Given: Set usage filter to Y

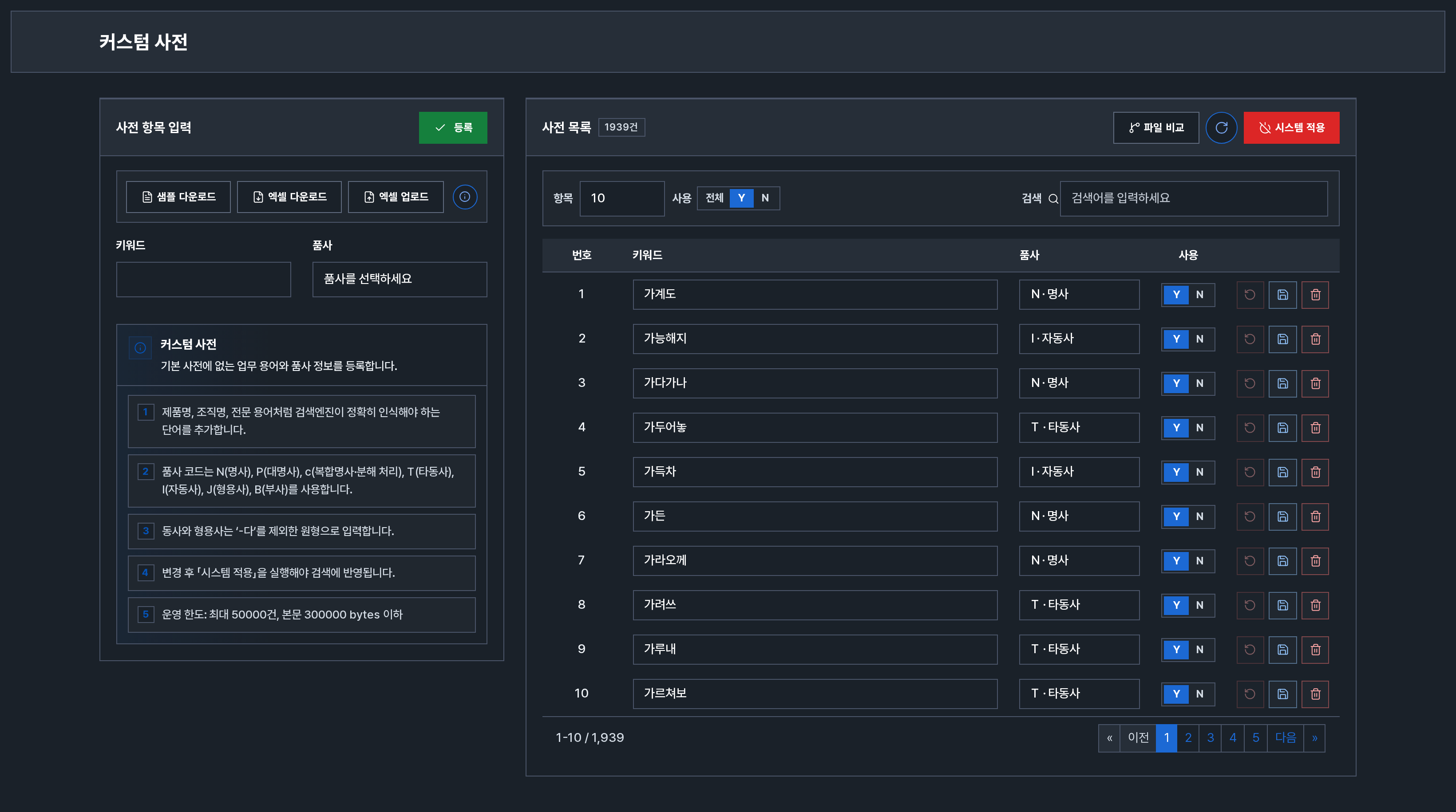Looking at the screenshot, I should tap(742, 198).
